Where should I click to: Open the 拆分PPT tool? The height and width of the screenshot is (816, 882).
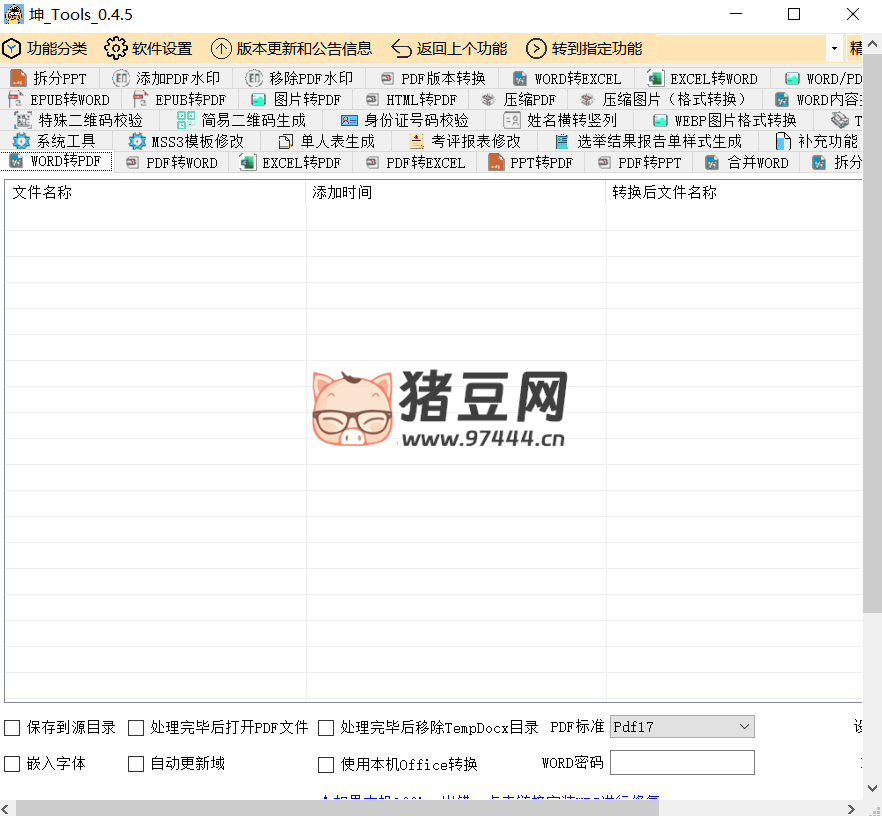coord(50,77)
